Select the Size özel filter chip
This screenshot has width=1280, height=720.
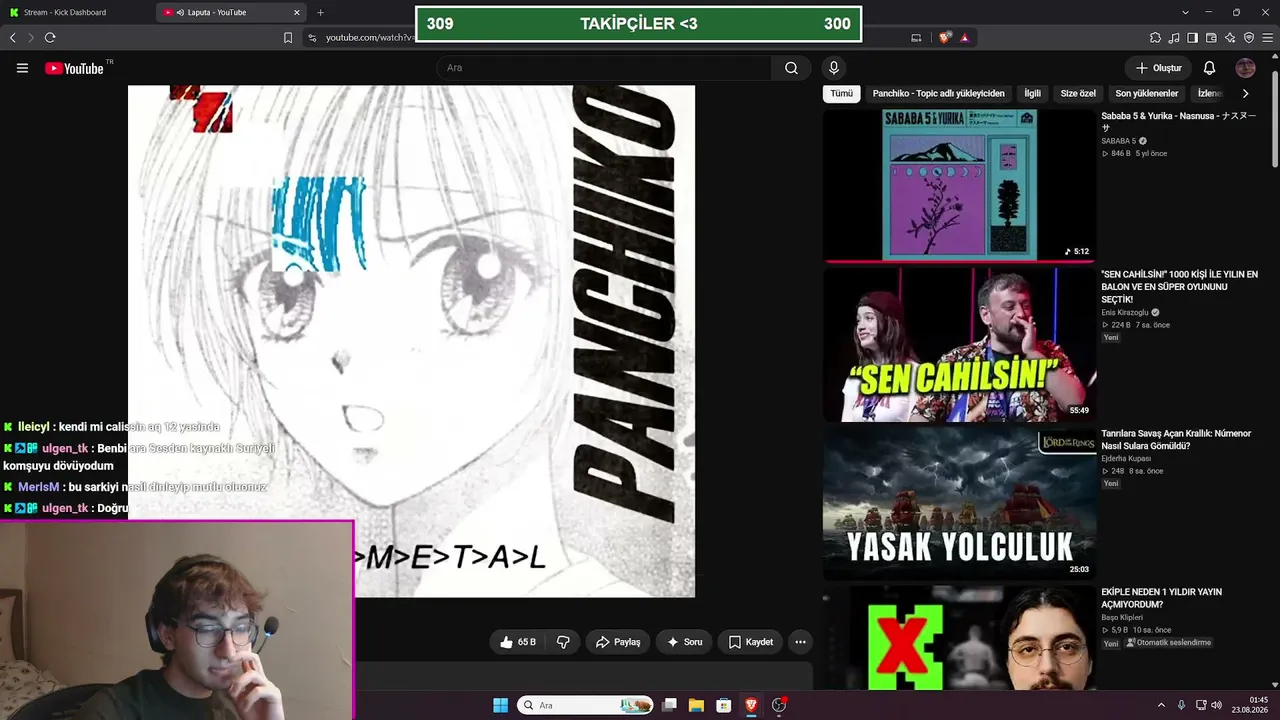(x=1078, y=93)
